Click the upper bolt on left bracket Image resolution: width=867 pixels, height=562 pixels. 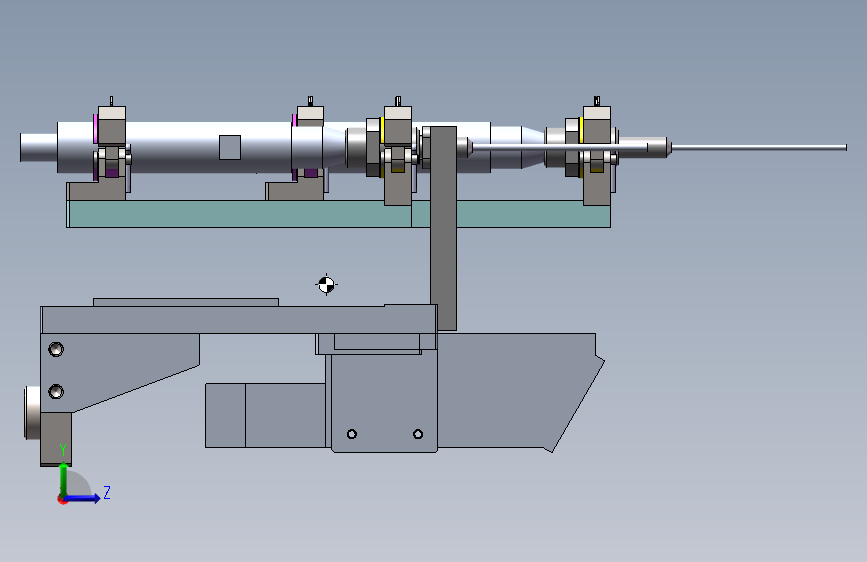pyautogui.click(x=56, y=349)
